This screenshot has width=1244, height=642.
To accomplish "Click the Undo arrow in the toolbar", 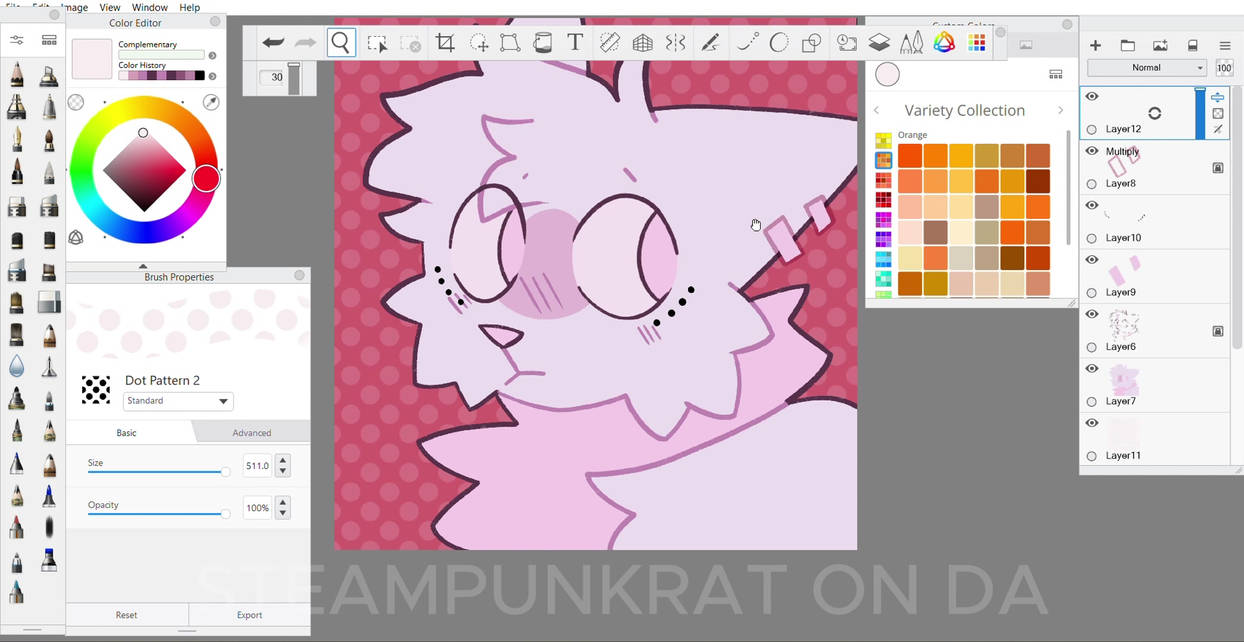I will pyautogui.click(x=273, y=43).
